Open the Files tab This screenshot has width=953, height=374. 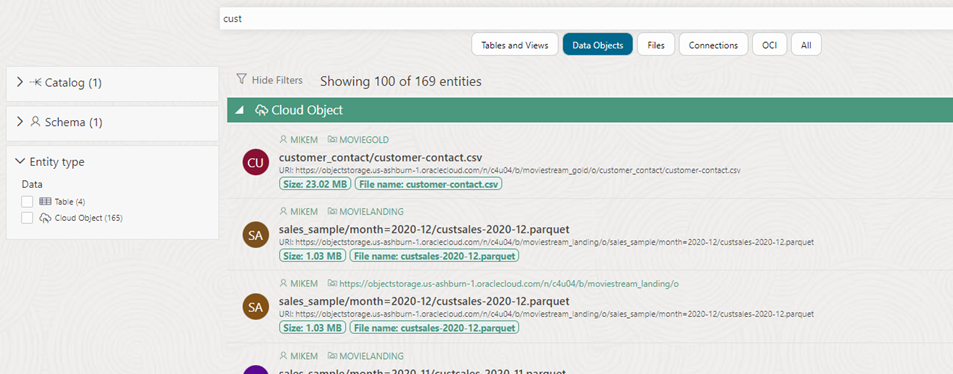656,45
